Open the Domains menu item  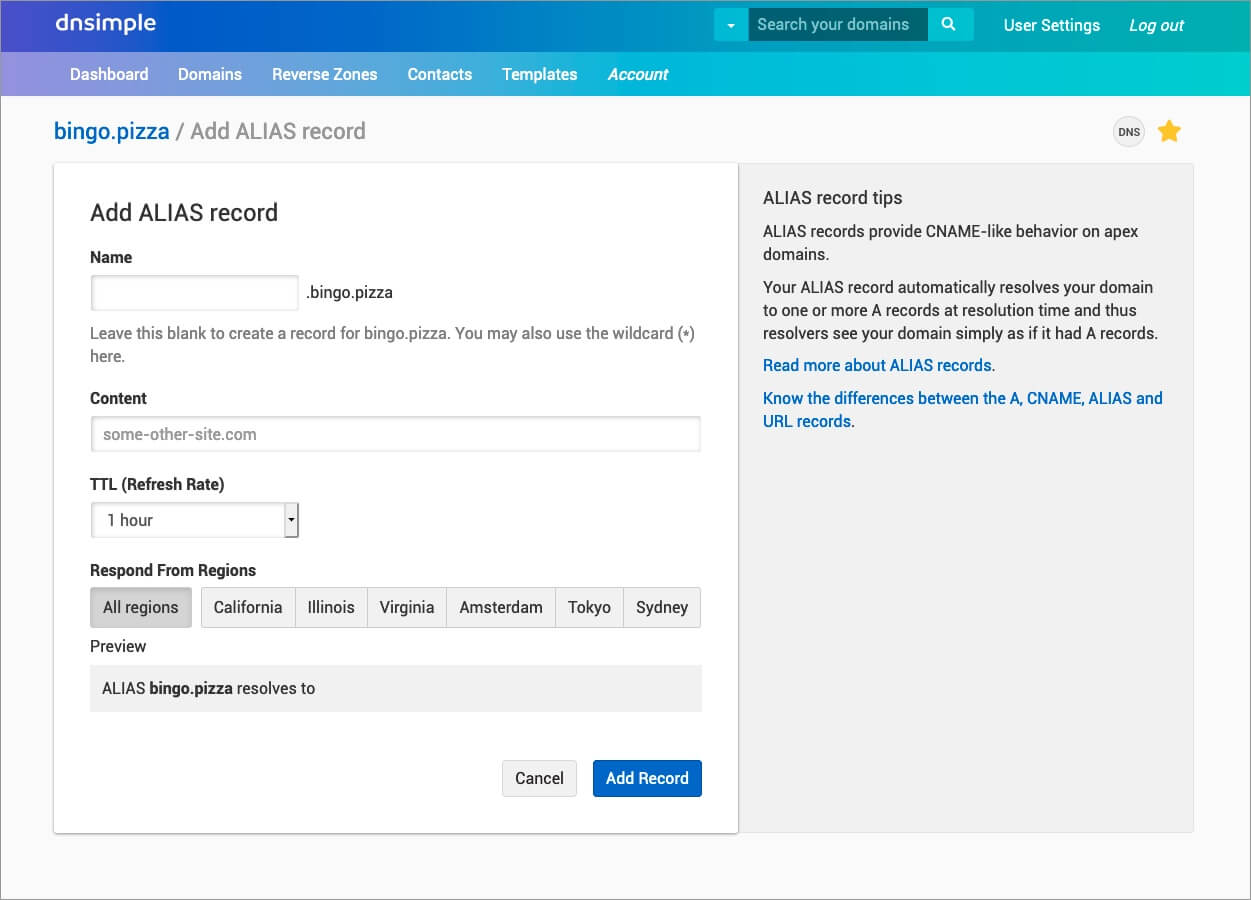210,74
